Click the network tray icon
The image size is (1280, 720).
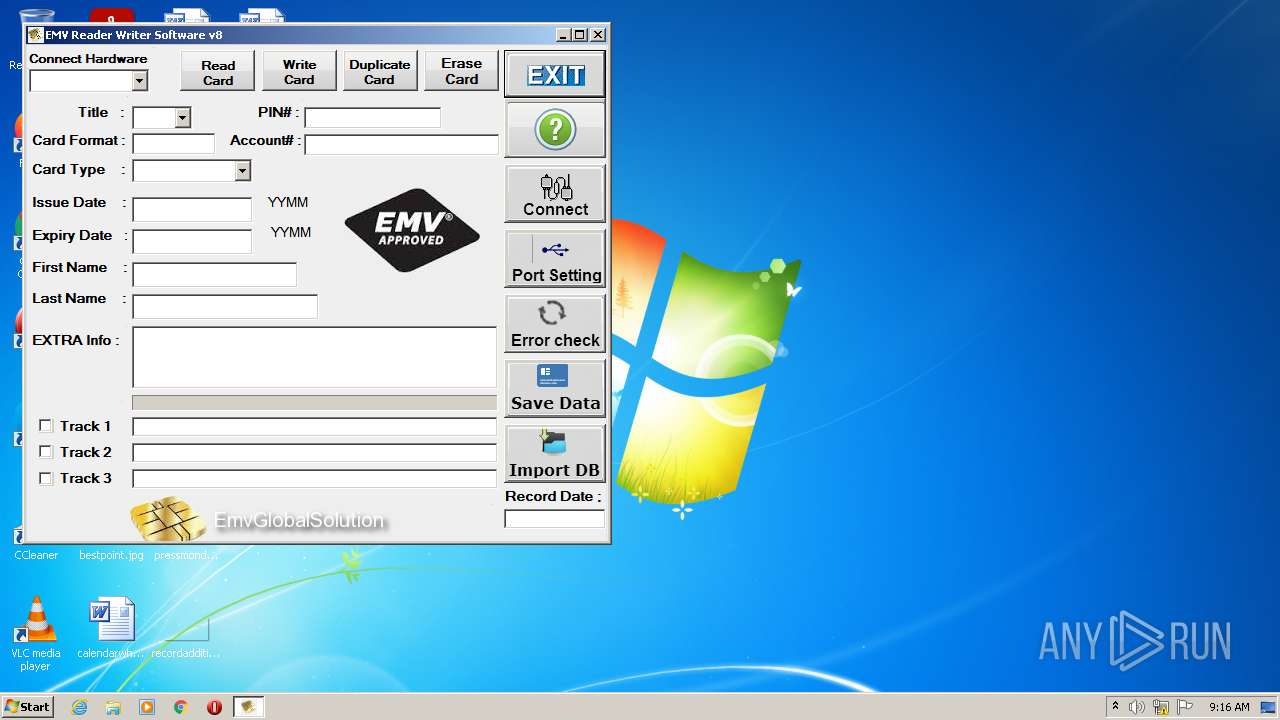(x=1161, y=707)
